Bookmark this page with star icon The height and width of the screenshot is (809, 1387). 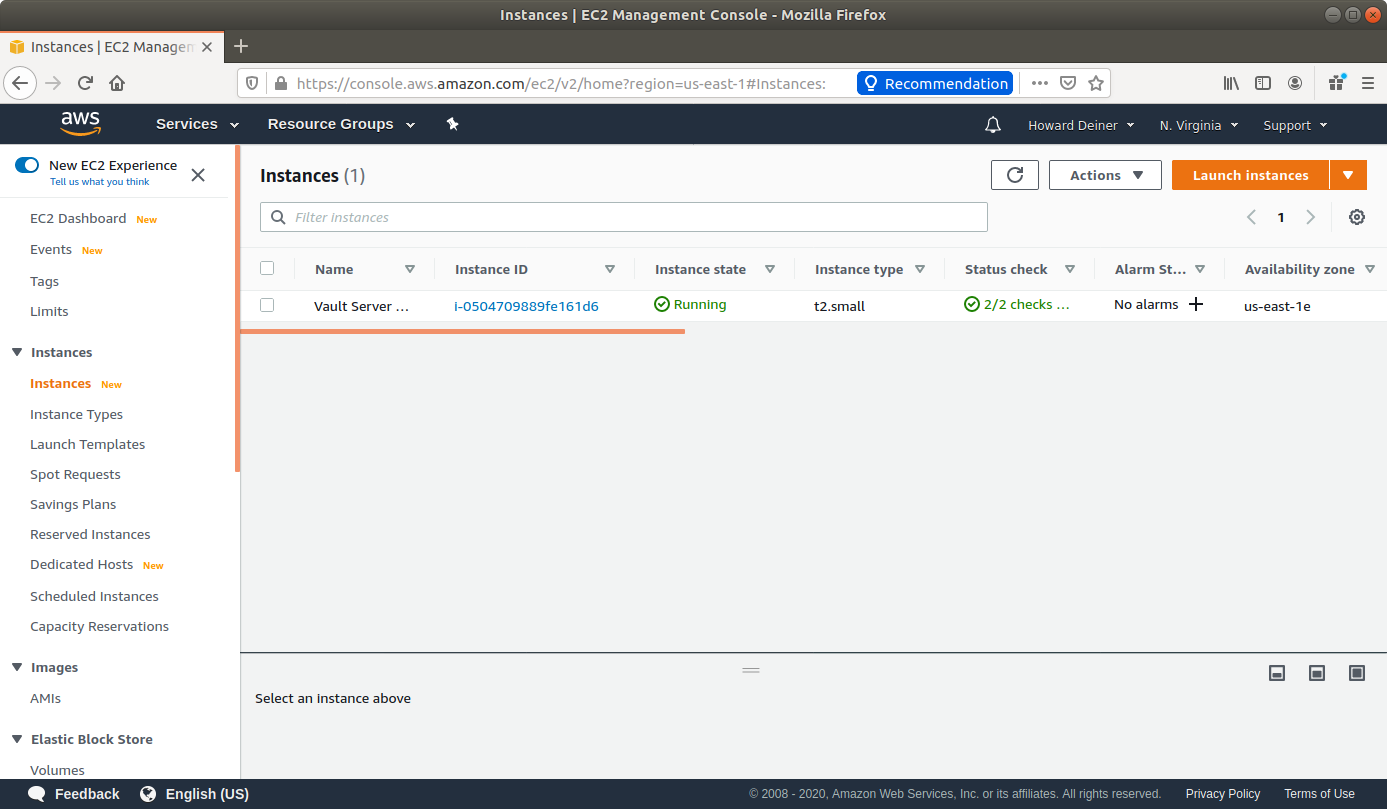pos(1096,83)
